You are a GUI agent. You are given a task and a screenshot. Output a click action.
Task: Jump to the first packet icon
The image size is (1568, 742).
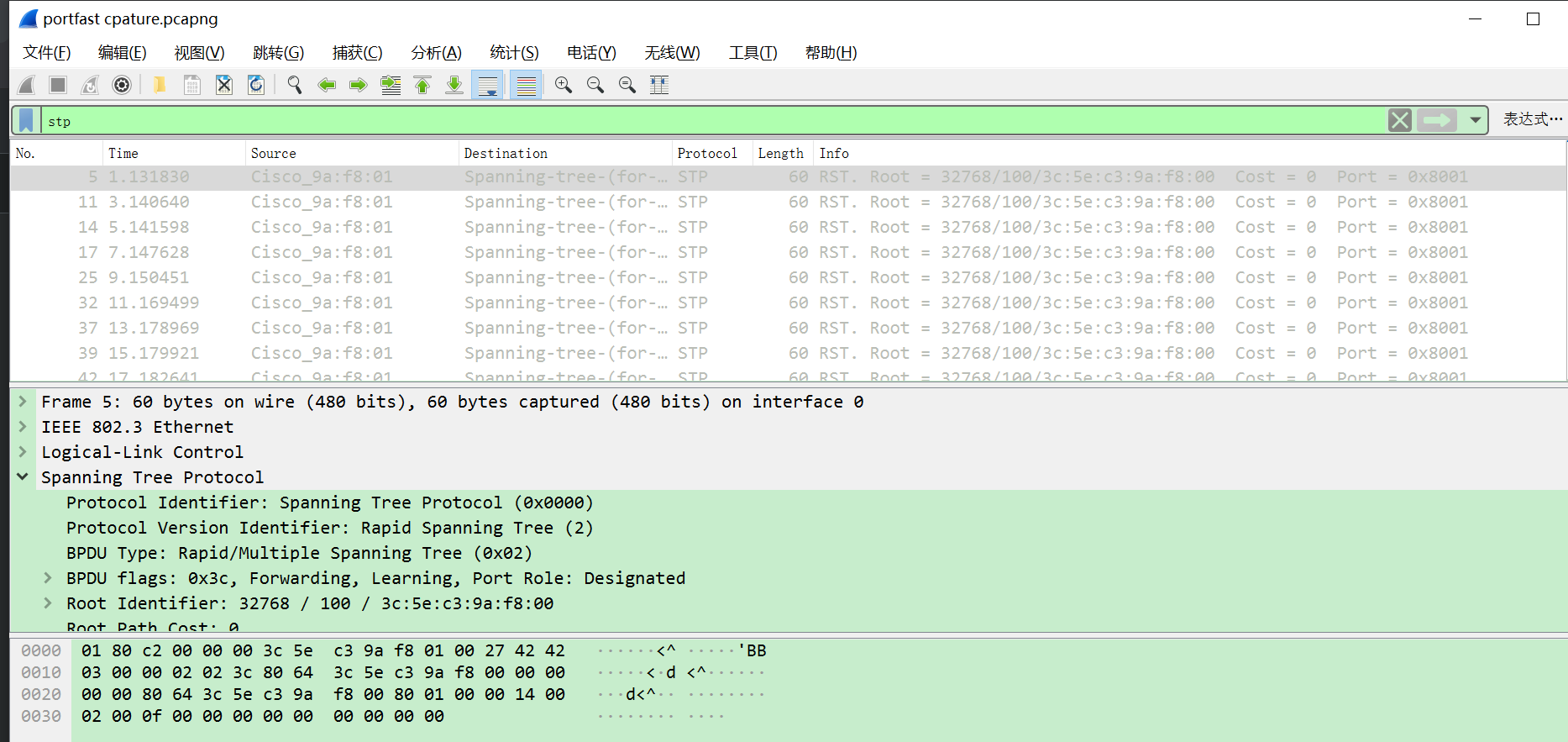click(x=422, y=85)
